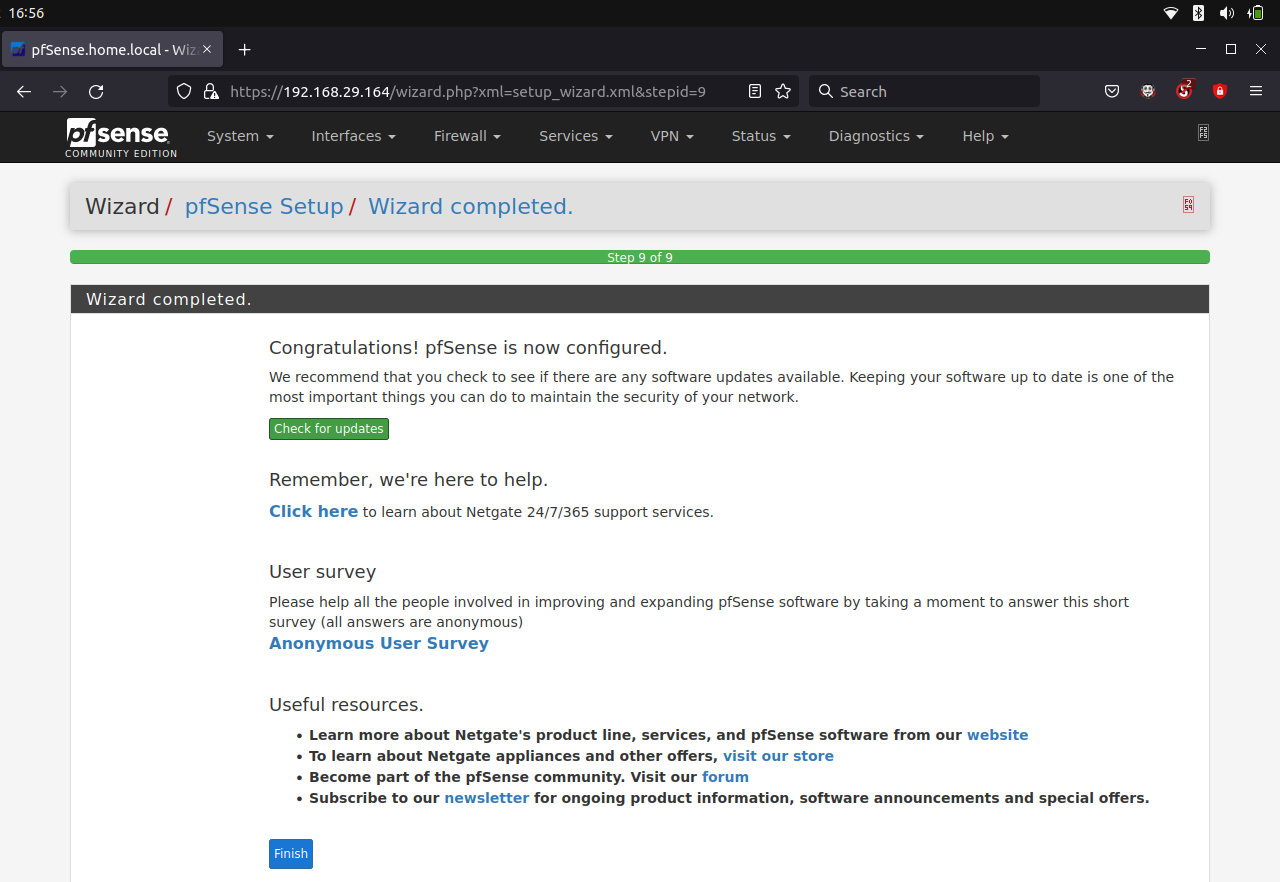Click the User survey heading

click(322, 572)
